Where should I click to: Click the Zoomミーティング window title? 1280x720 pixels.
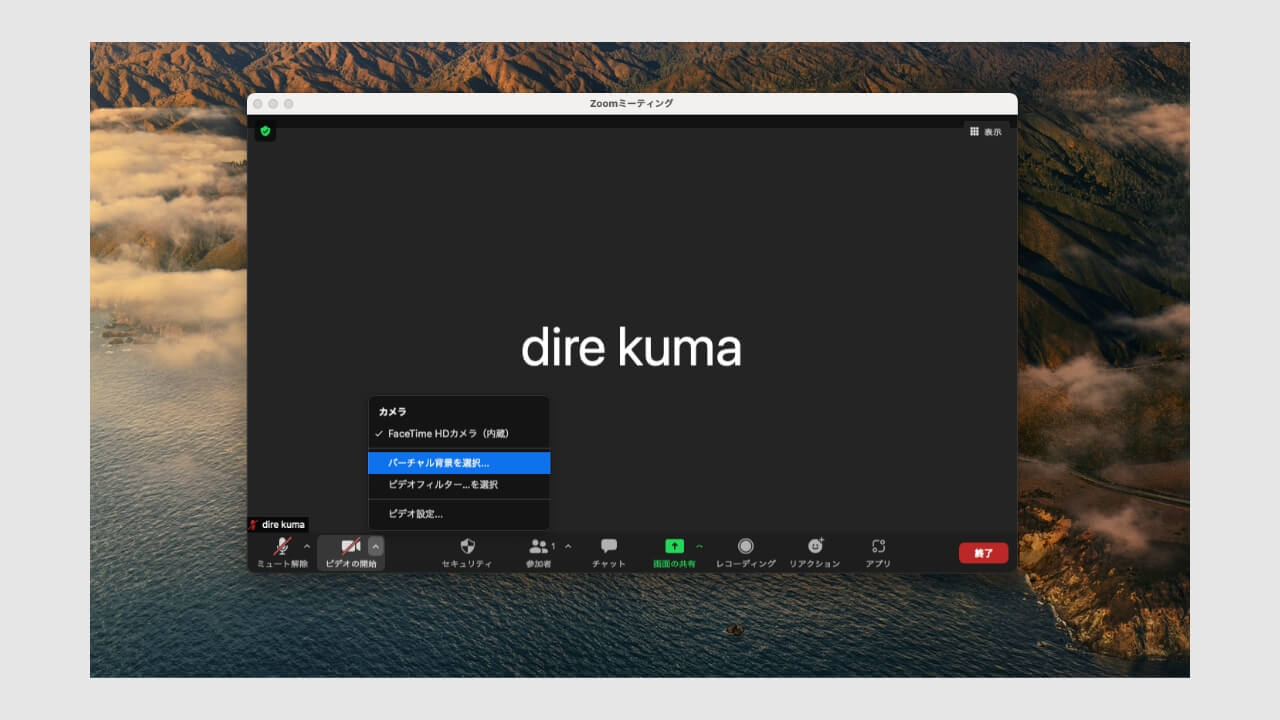click(x=632, y=104)
